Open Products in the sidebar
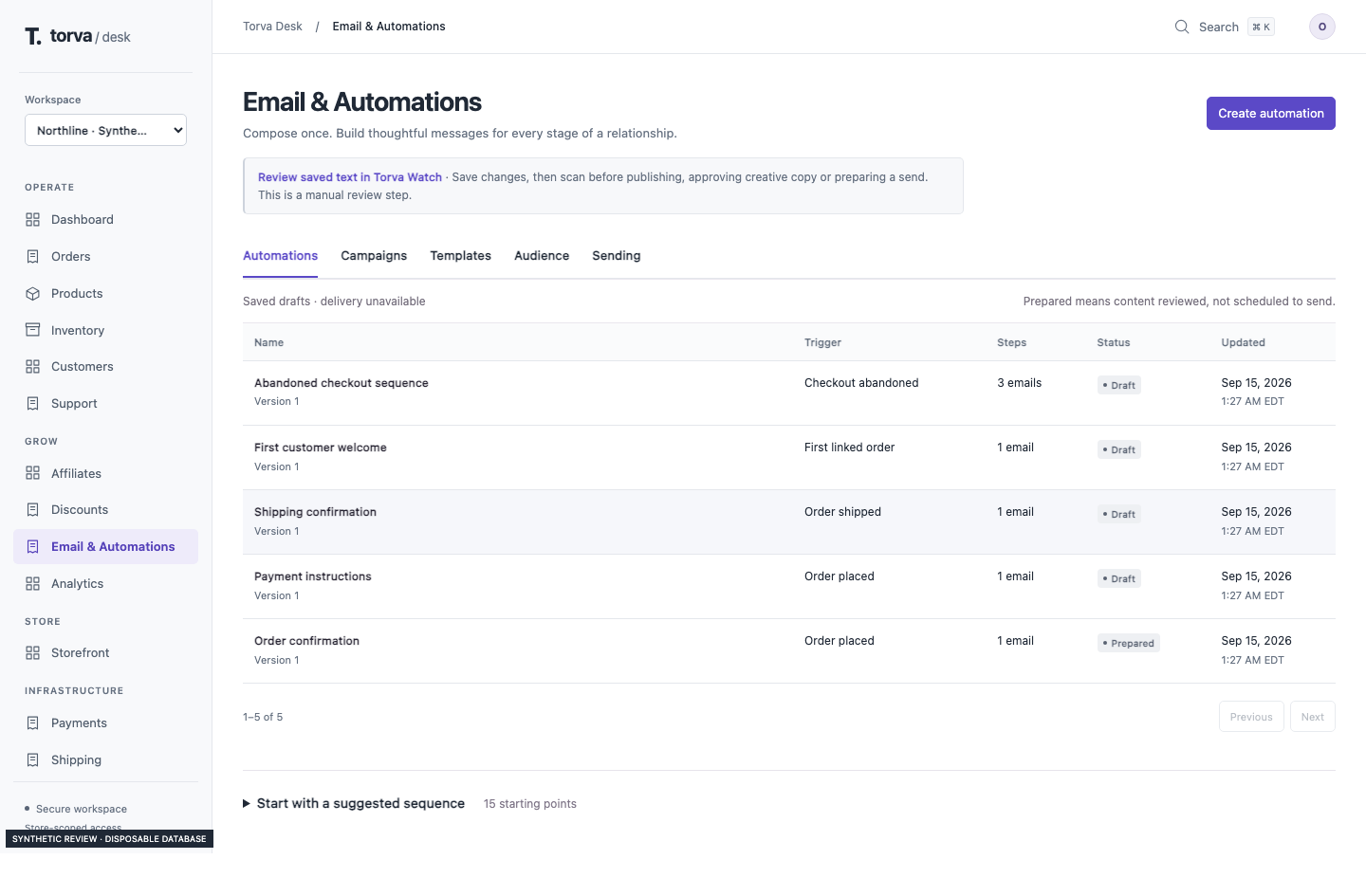Screen dimensions: 1366x896 pyautogui.click(x=105, y=294)
